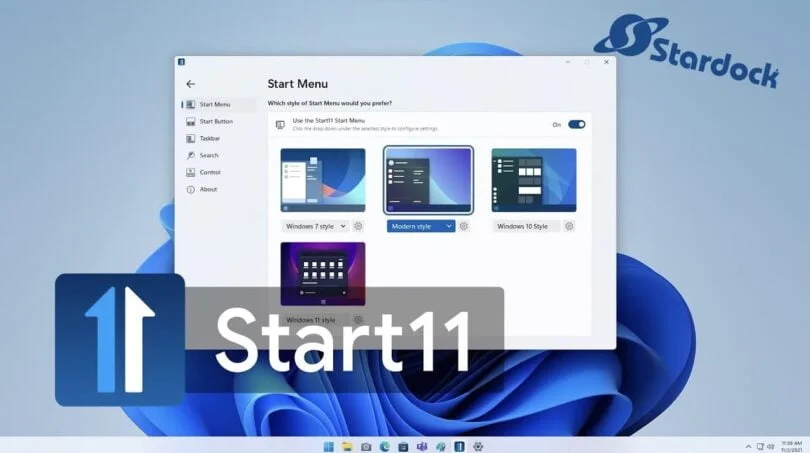The image size is (810, 453).
Task: Open settings gear for Windows 7 style
Action: coord(358,226)
